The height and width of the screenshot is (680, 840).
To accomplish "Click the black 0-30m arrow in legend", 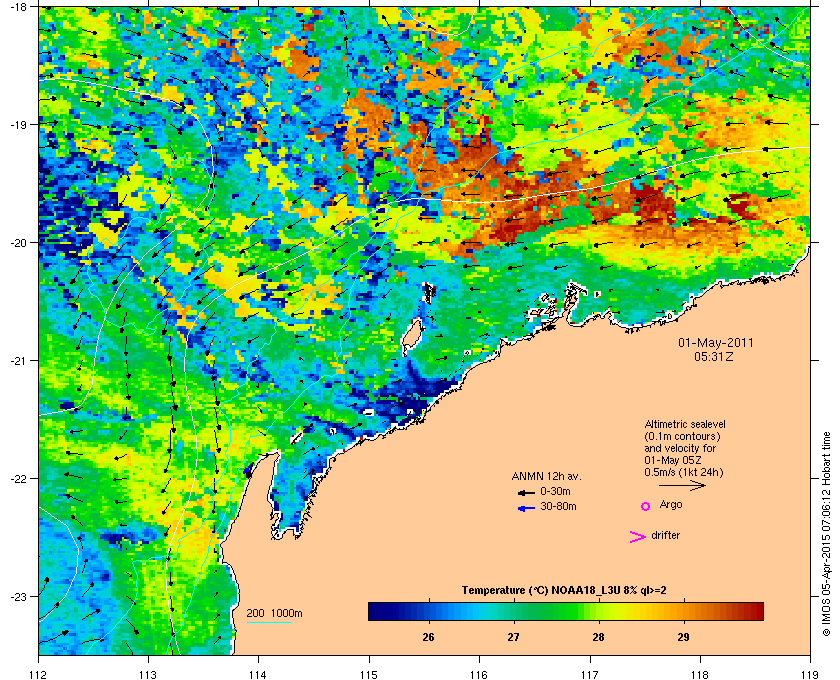I will coord(526,492).
